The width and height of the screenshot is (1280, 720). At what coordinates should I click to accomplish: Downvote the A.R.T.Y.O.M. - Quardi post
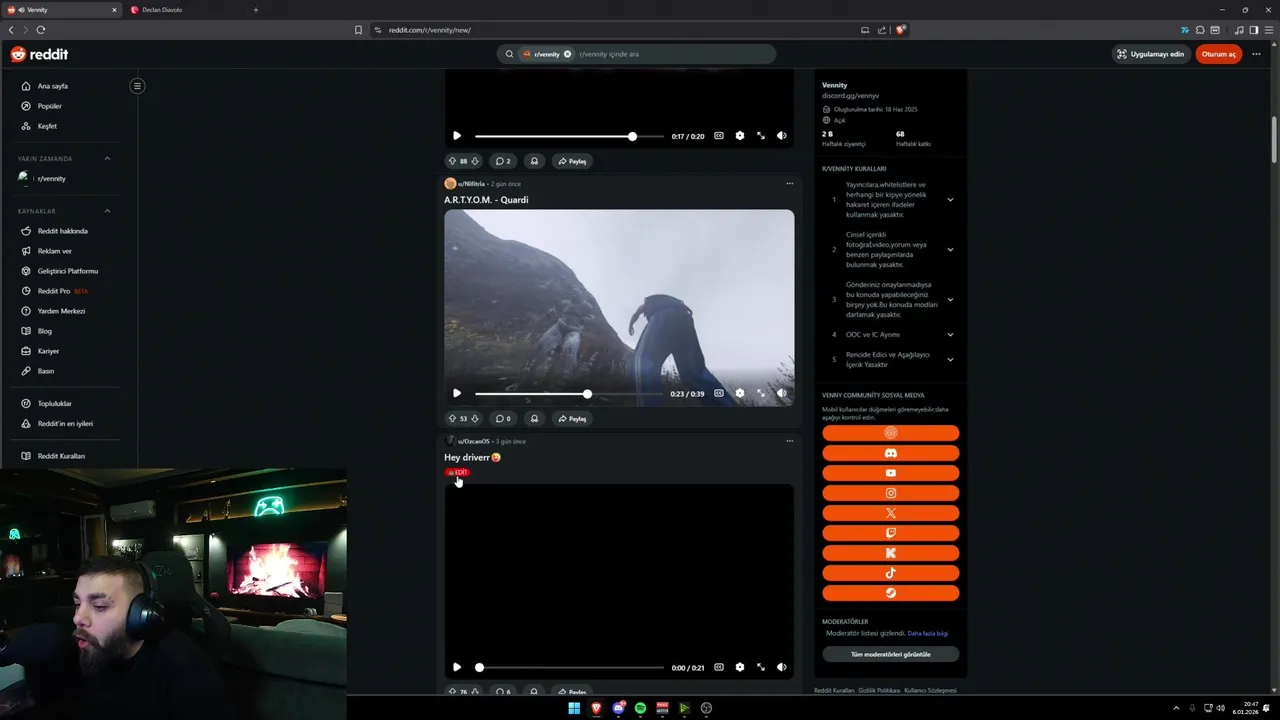pyautogui.click(x=475, y=419)
